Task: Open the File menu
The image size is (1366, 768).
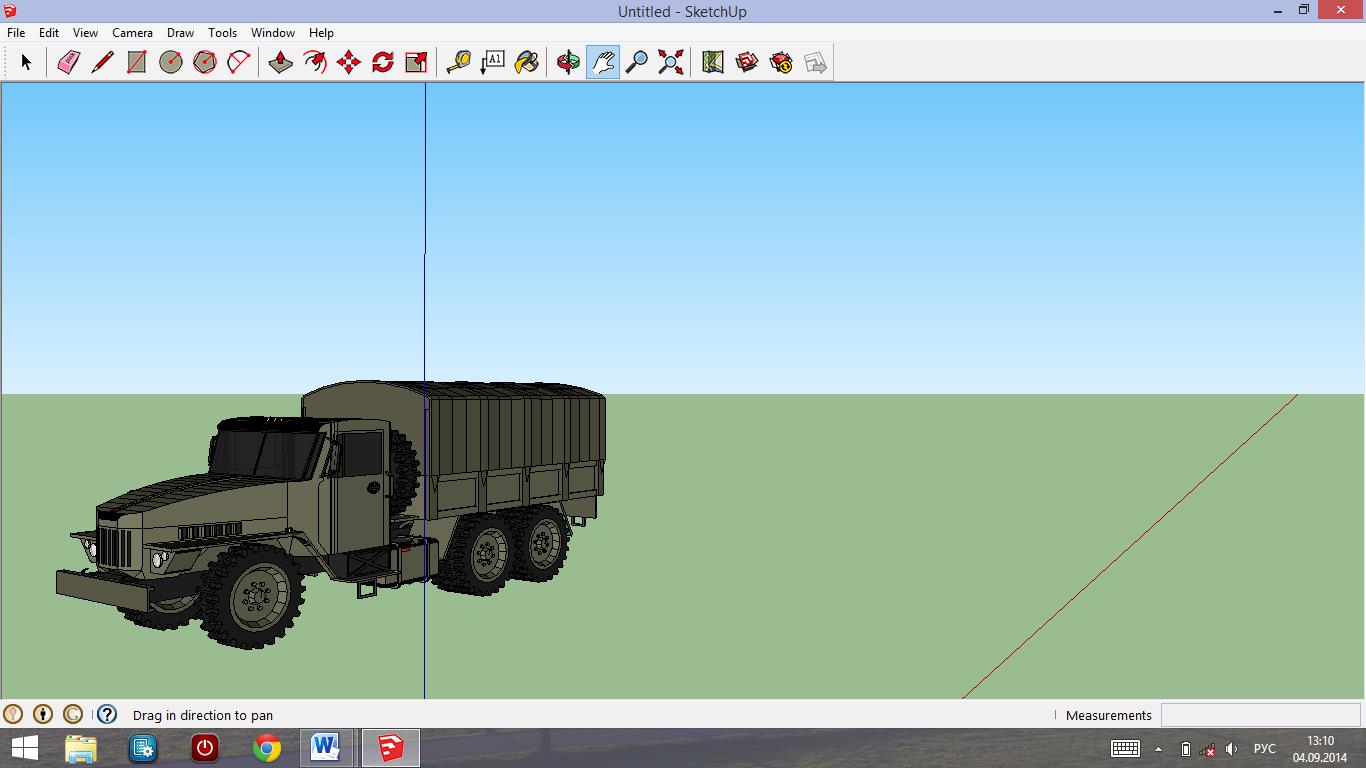Action: point(16,32)
